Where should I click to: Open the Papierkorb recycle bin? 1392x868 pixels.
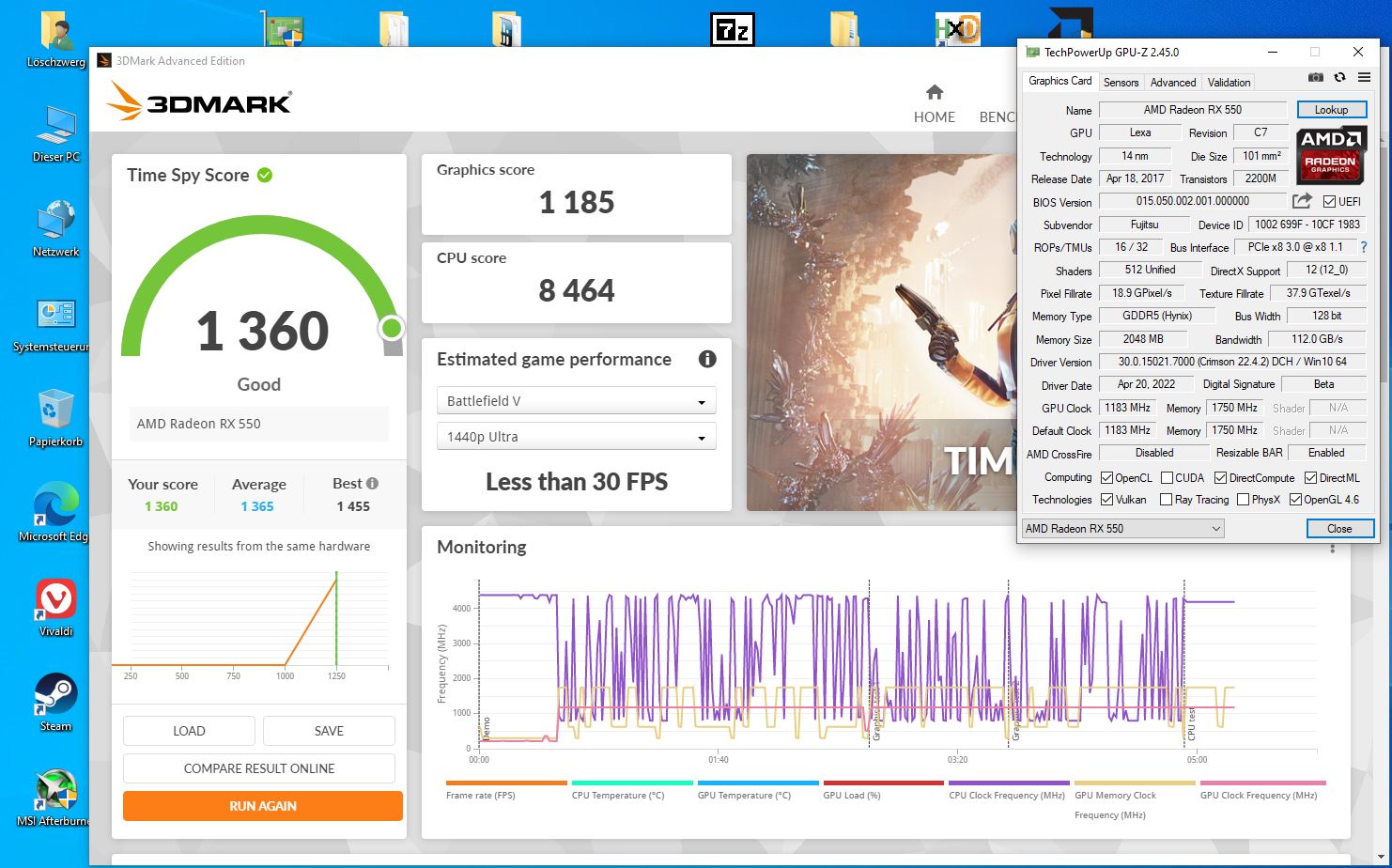point(56,418)
